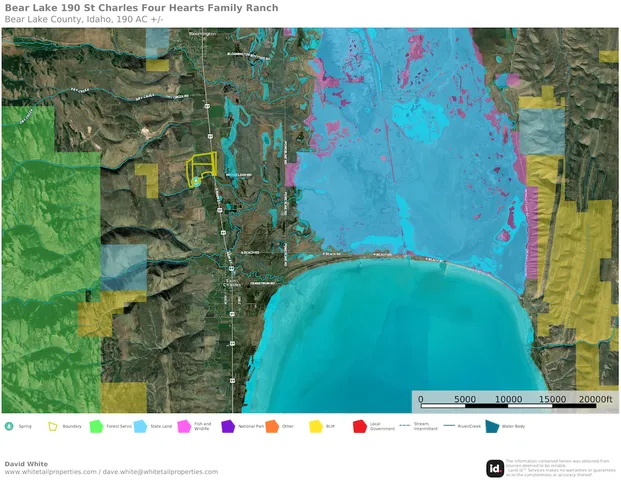The height and width of the screenshot is (480, 621).
Task: Click the David White agent name
Action: click(x=26, y=464)
